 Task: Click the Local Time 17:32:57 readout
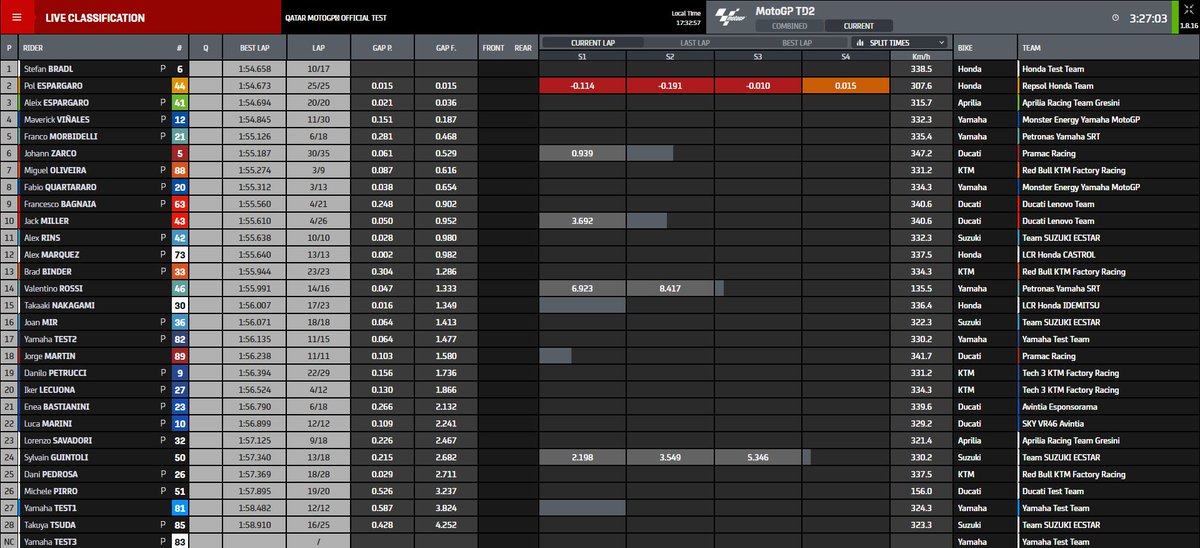(x=686, y=17)
